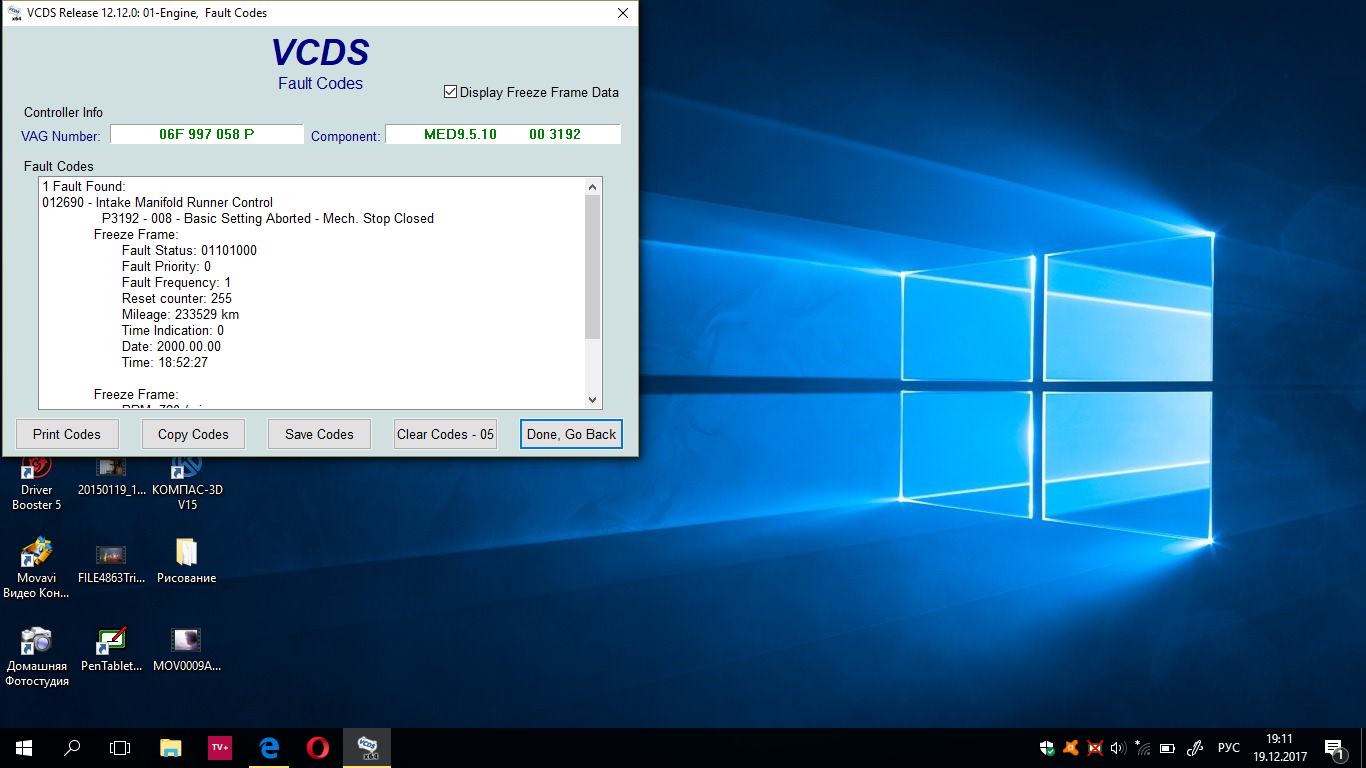Launch Opera browser from the taskbar
Screen dimensions: 1366x768
[318, 747]
